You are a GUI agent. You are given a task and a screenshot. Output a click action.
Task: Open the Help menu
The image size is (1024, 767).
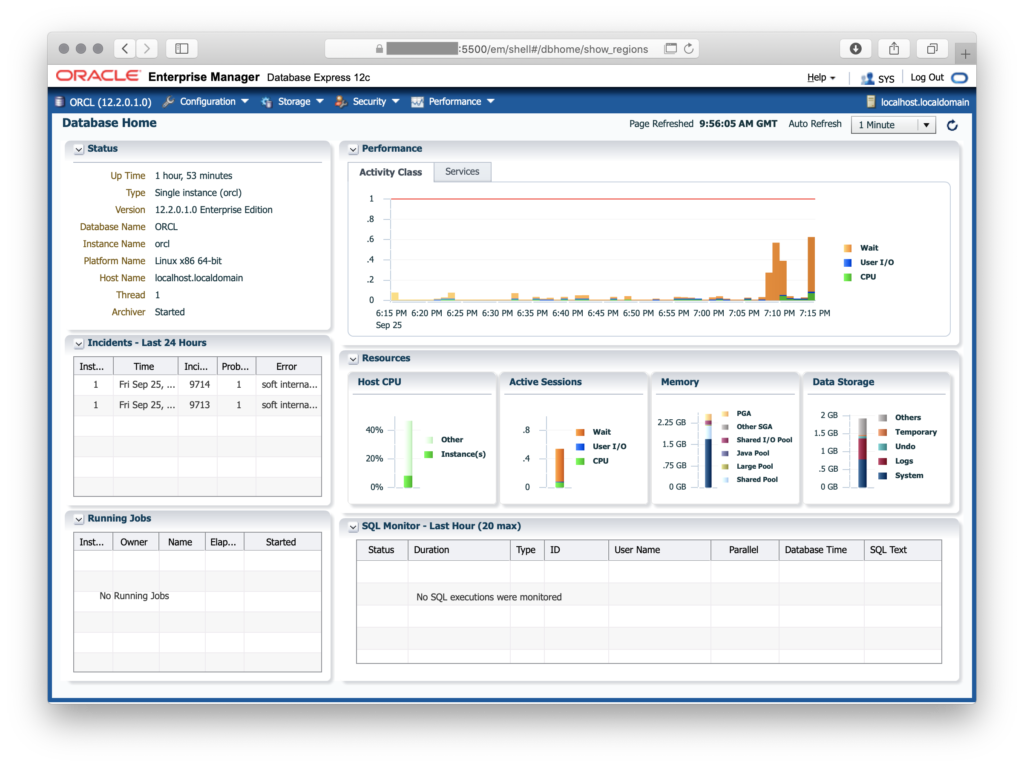(821, 77)
